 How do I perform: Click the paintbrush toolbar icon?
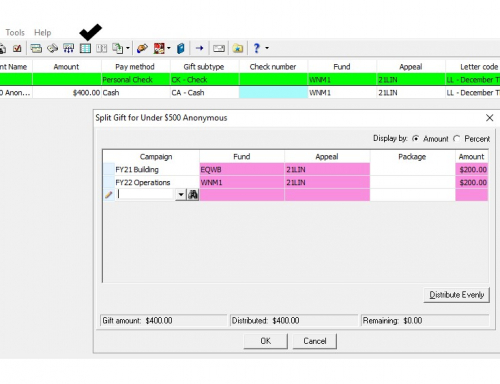(x=142, y=48)
